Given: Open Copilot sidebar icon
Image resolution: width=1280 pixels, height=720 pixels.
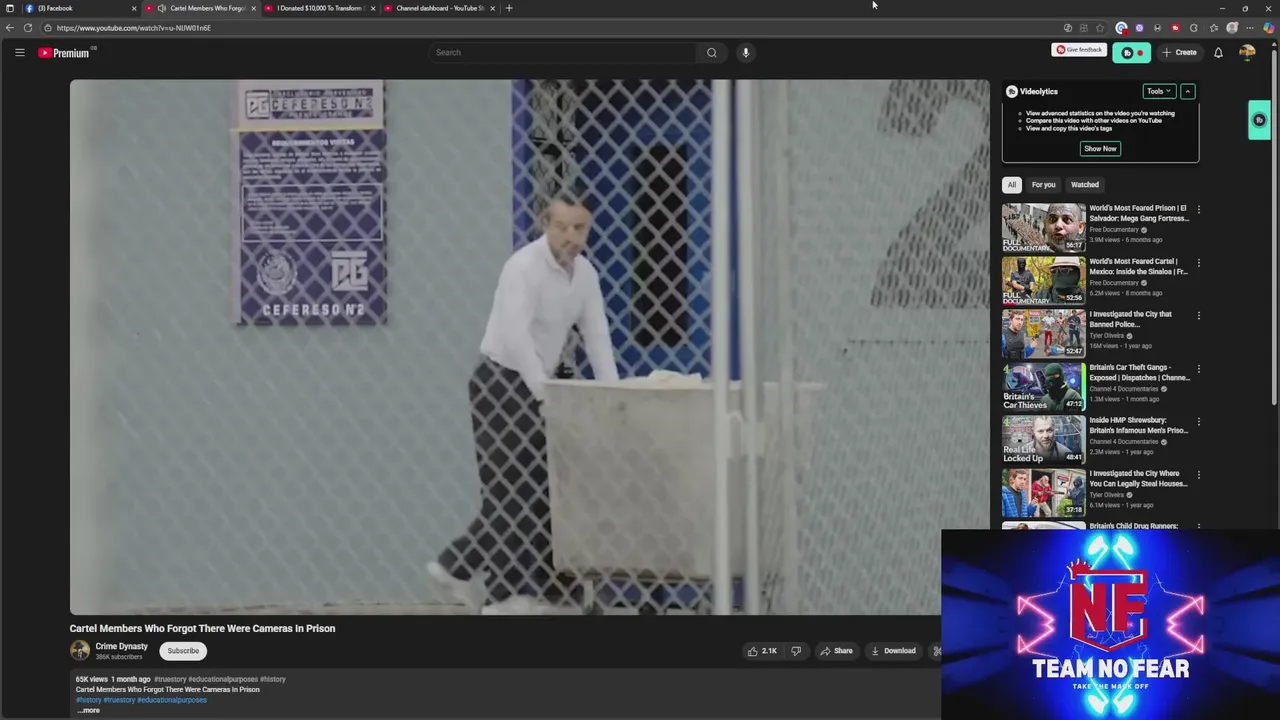Looking at the screenshot, I should (1269, 28).
